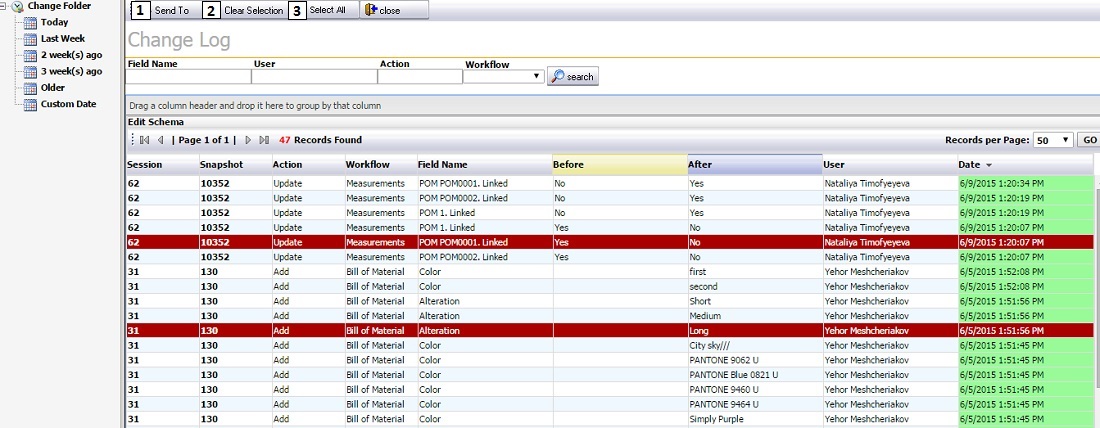Go to the first page icon
Screen dimensions: 1100x428
tap(145, 140)
